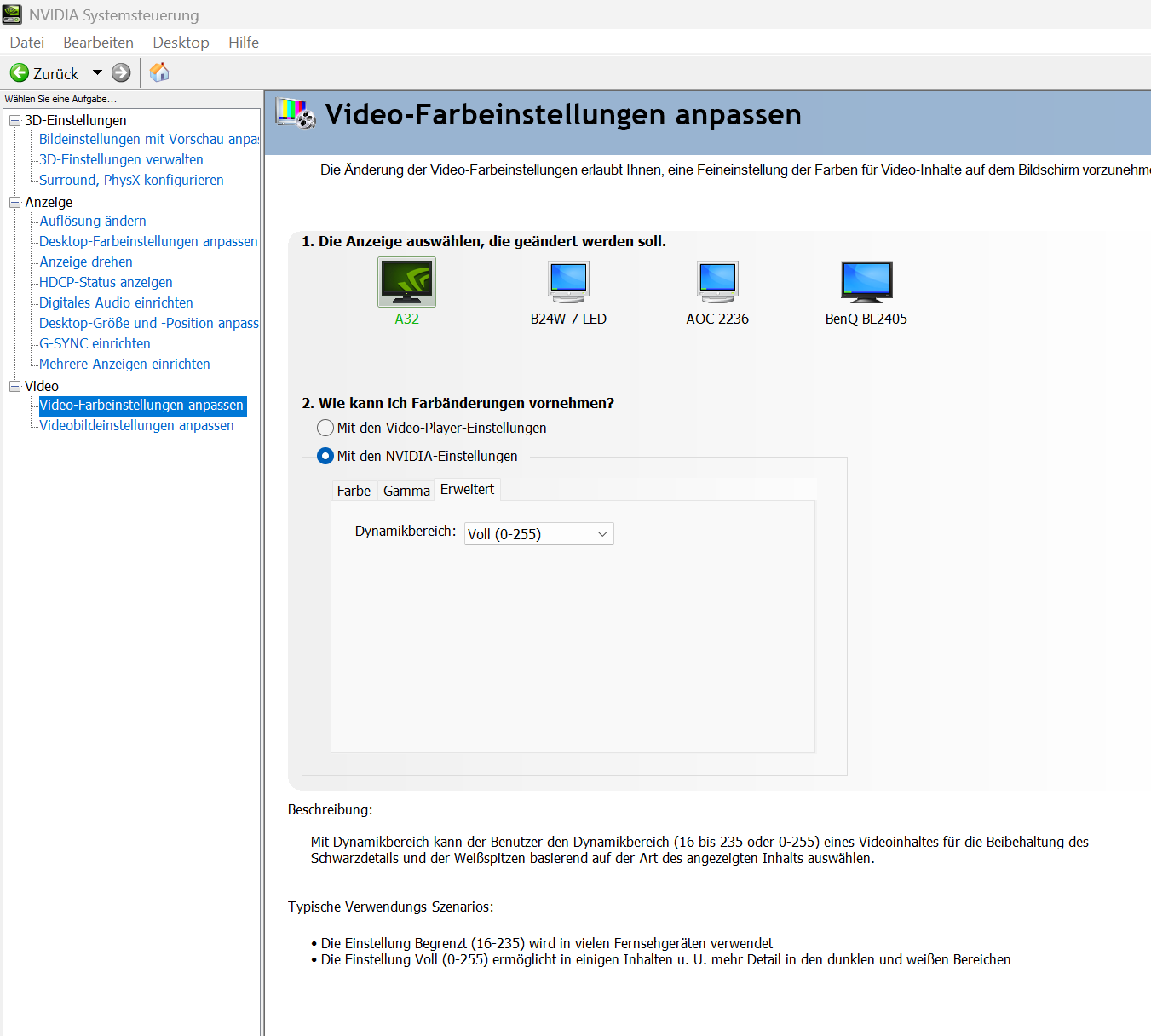Image resolution: width=1151 pixels, height=1036 pixels.
Task: Select the Anzeige category label
Action: tap(49, 203)
